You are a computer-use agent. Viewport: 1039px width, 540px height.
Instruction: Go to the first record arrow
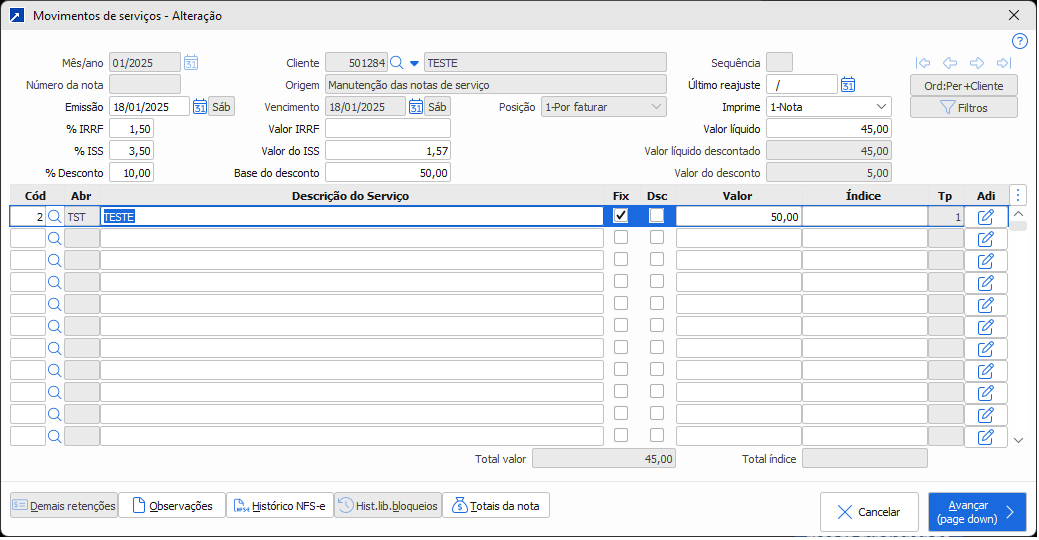click(x=923, y=63)
